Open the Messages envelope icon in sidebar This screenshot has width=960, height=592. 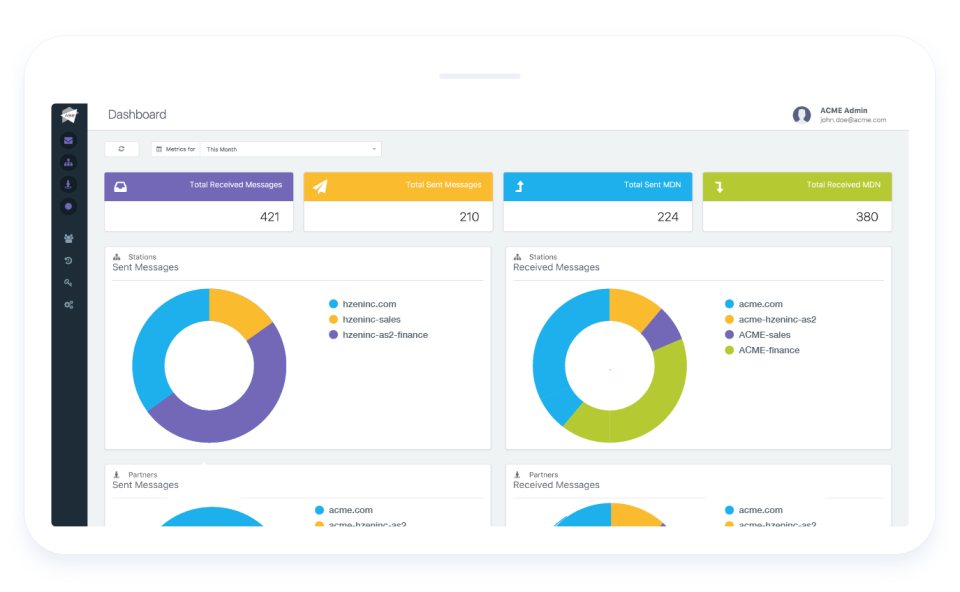coord(68,139)
